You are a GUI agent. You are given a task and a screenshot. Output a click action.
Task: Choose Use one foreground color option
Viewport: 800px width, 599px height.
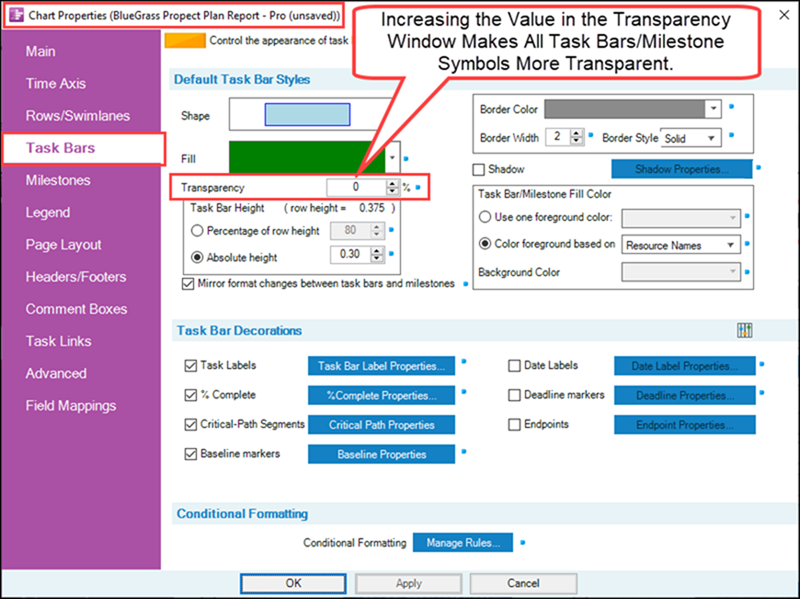pyautogui.click(x=485, y=217)
